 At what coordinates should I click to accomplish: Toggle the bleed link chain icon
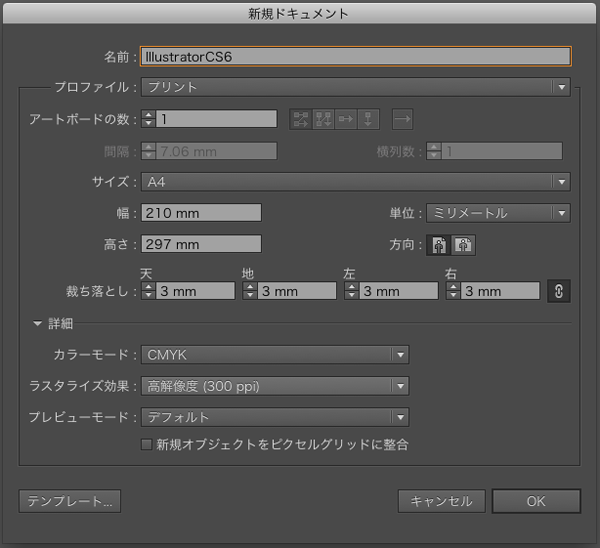coord(559,291)
